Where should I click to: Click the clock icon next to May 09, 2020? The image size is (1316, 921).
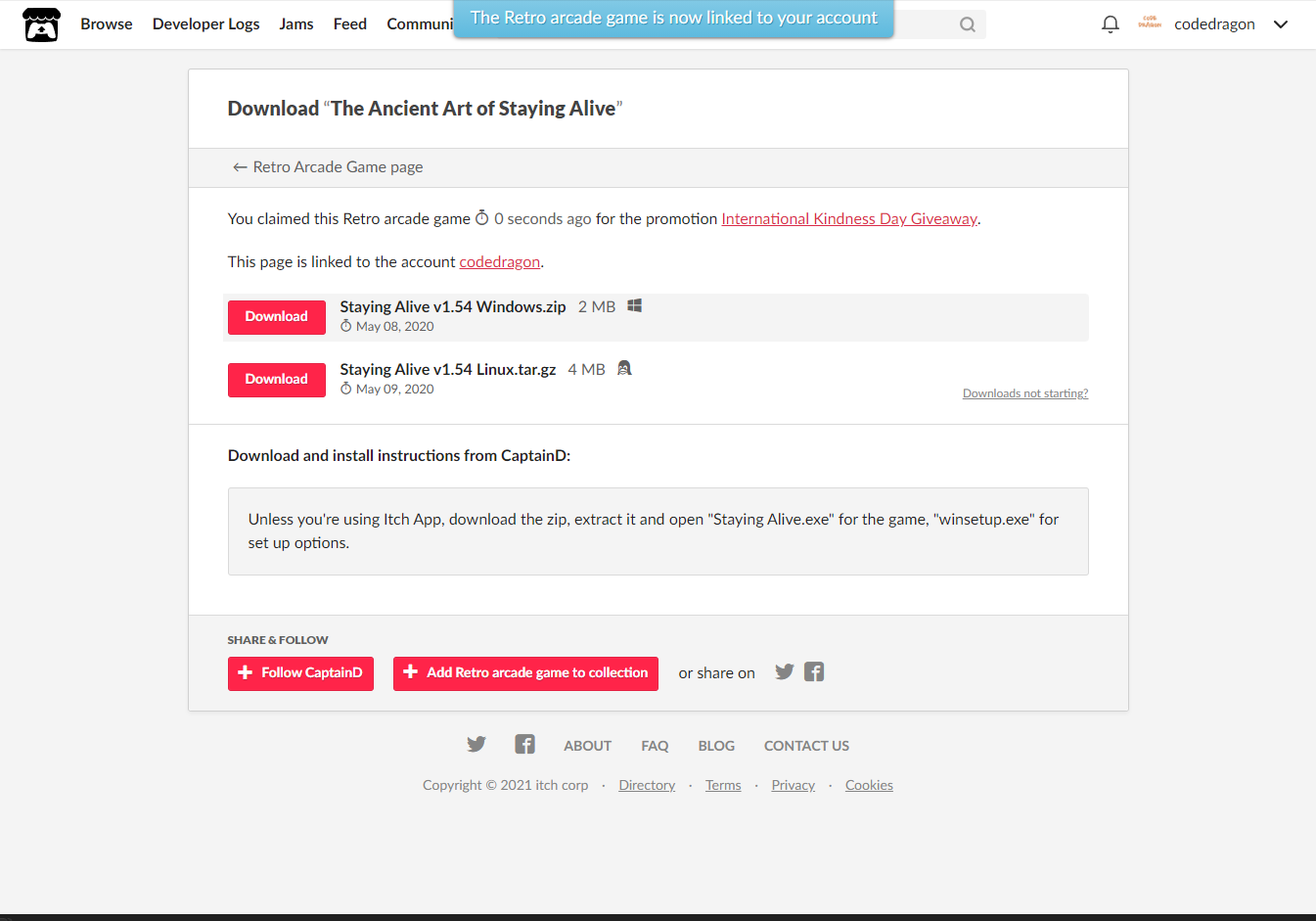pos(345,389)
